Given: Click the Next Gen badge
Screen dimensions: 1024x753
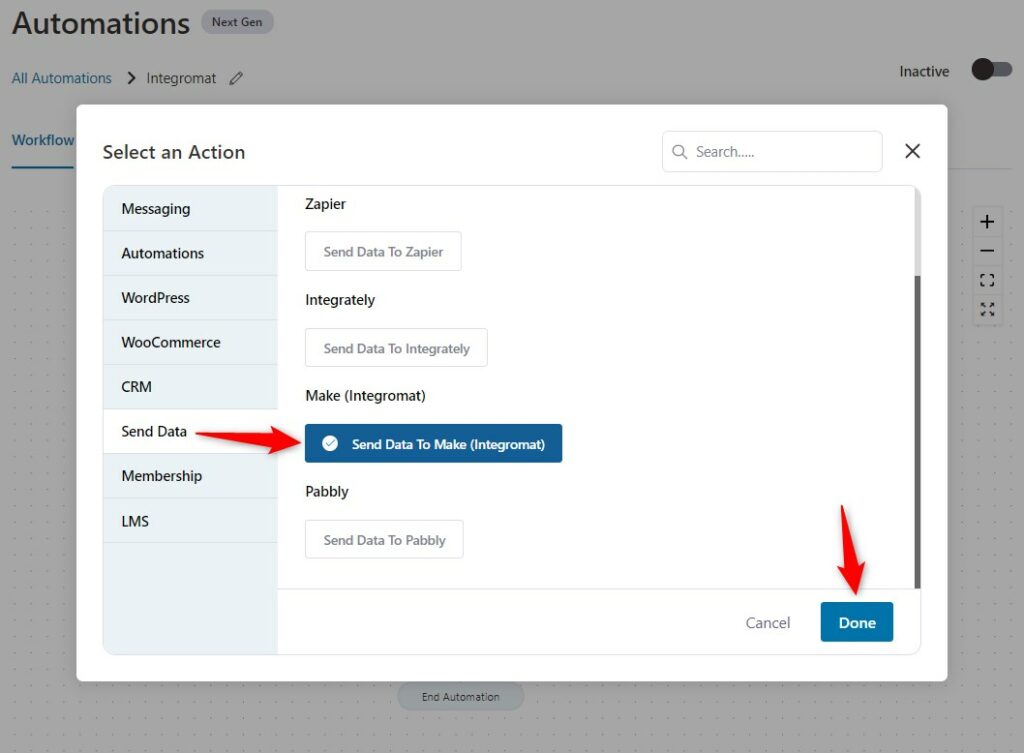Looking at the screenshot, I should (237, 22).
